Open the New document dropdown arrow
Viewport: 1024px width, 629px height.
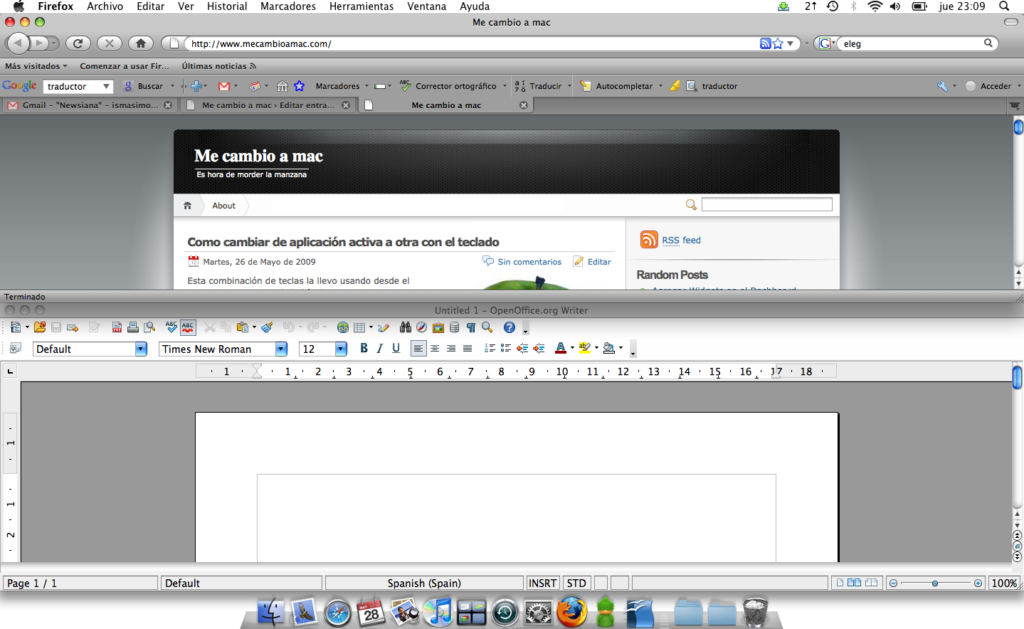(27, 327)
